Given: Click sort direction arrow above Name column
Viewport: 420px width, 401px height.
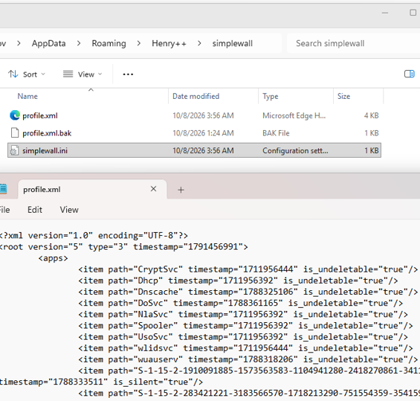Looking at the screenshot, I should pyautogui.click(x=91, y=90).
